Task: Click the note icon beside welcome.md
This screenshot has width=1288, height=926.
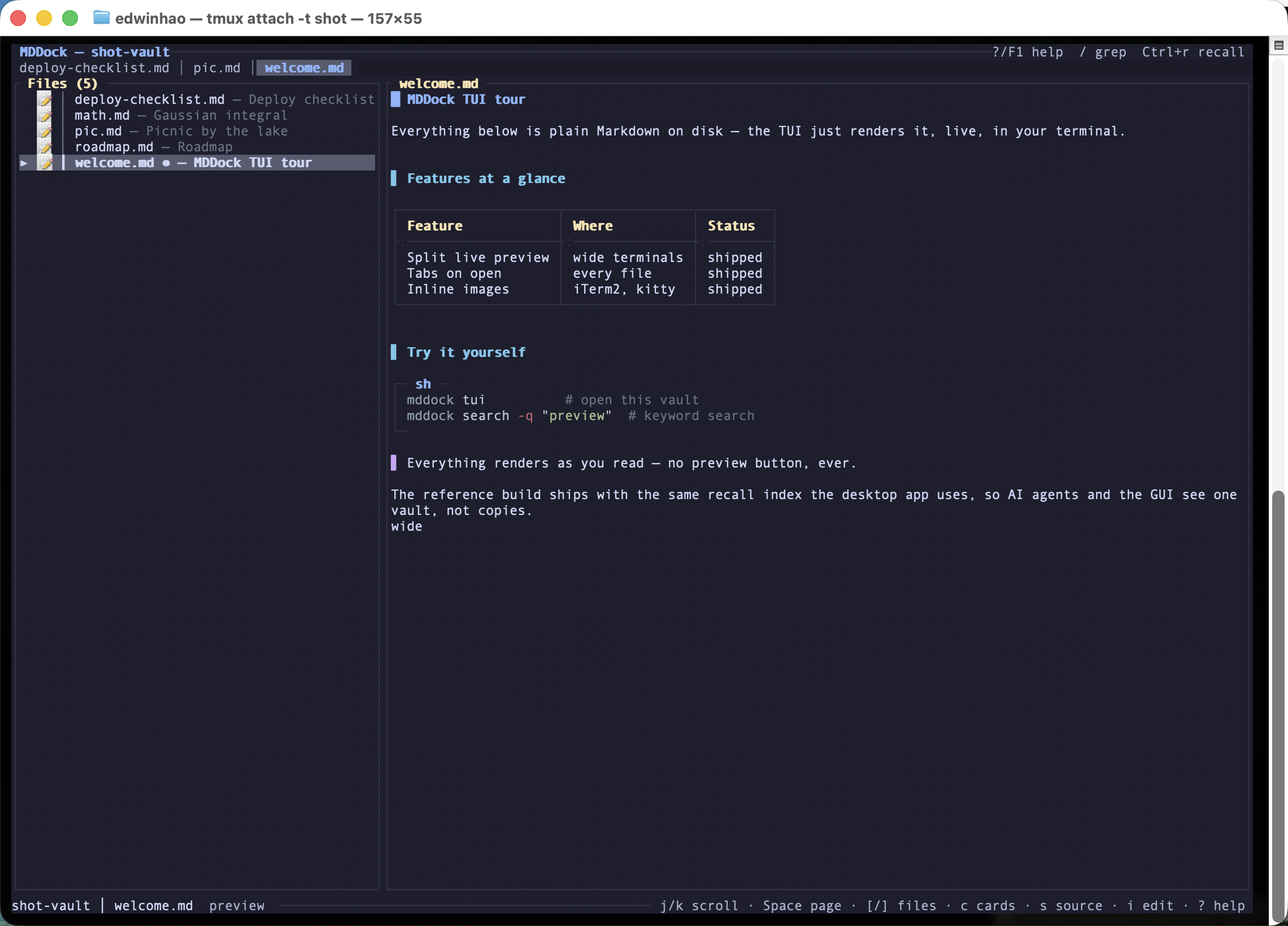Action: (44, 163)
